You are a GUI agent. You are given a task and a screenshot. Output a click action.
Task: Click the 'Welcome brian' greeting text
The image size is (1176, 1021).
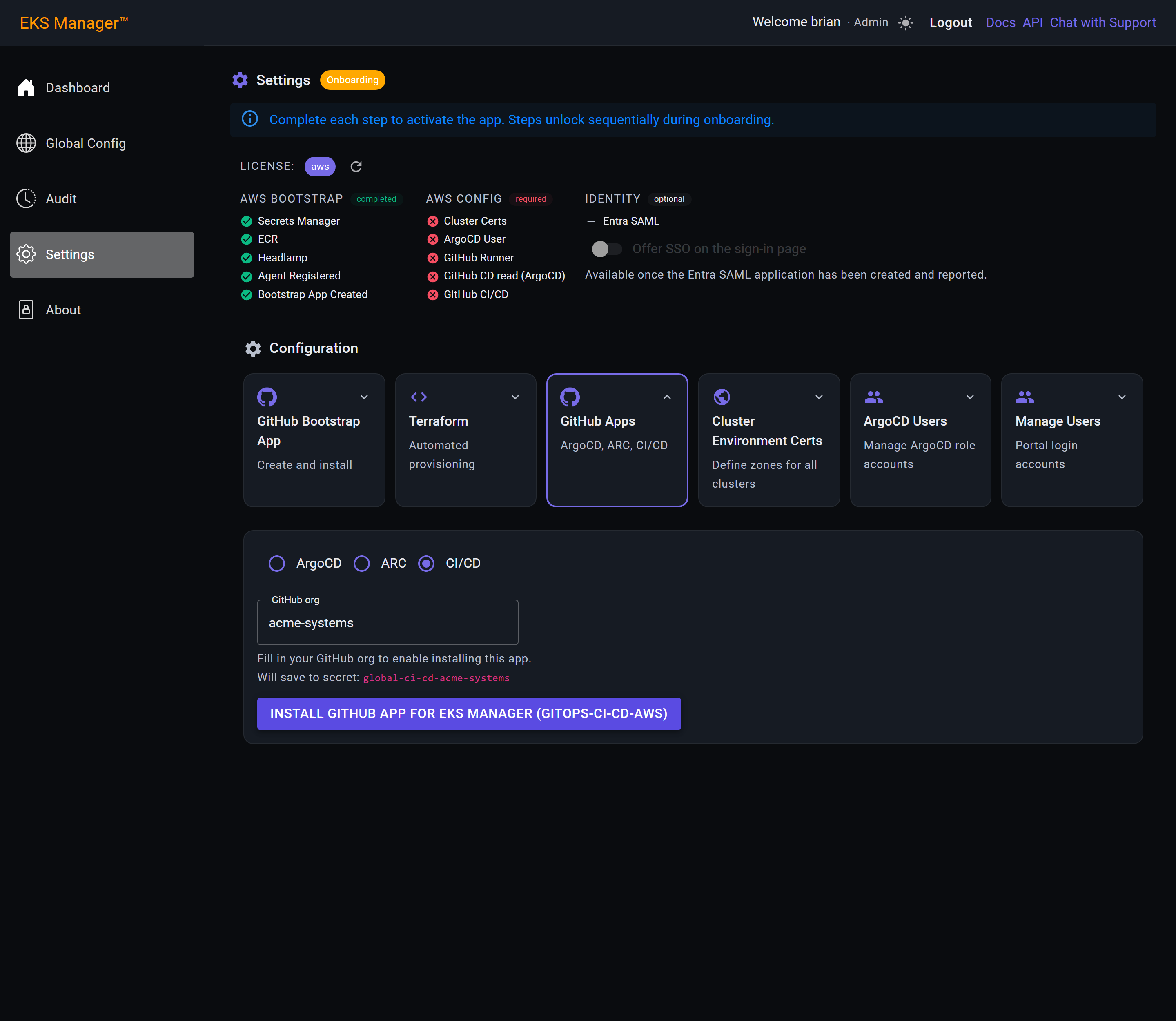pos(797,22)
